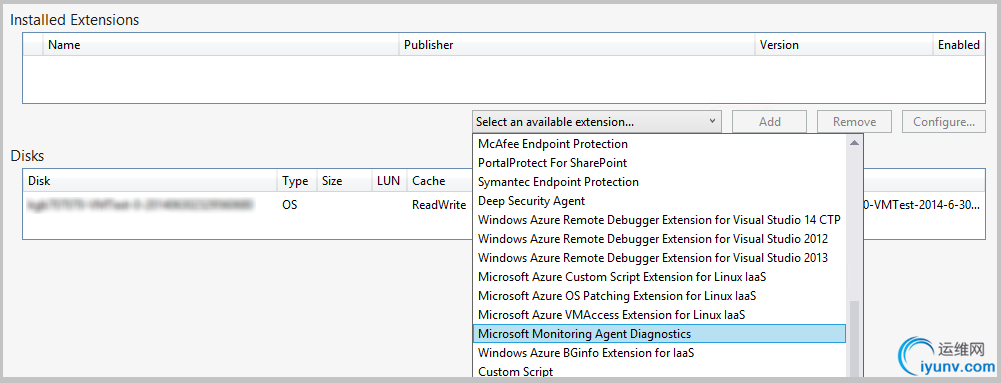The width and height of the screenshot is (1001, 383).
Task: Open the 'Select an available extension' dropdown
Action: [x=597, y=121]
